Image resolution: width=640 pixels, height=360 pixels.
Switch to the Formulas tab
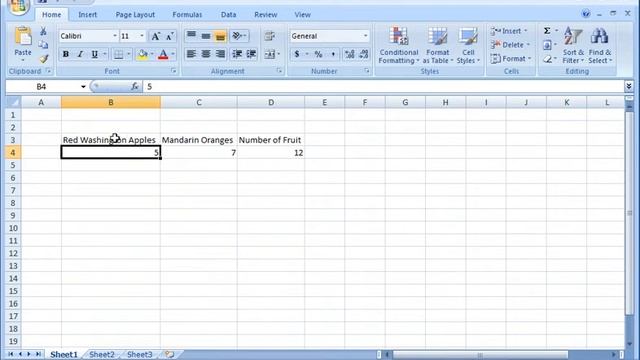click(x=187, y=15)
